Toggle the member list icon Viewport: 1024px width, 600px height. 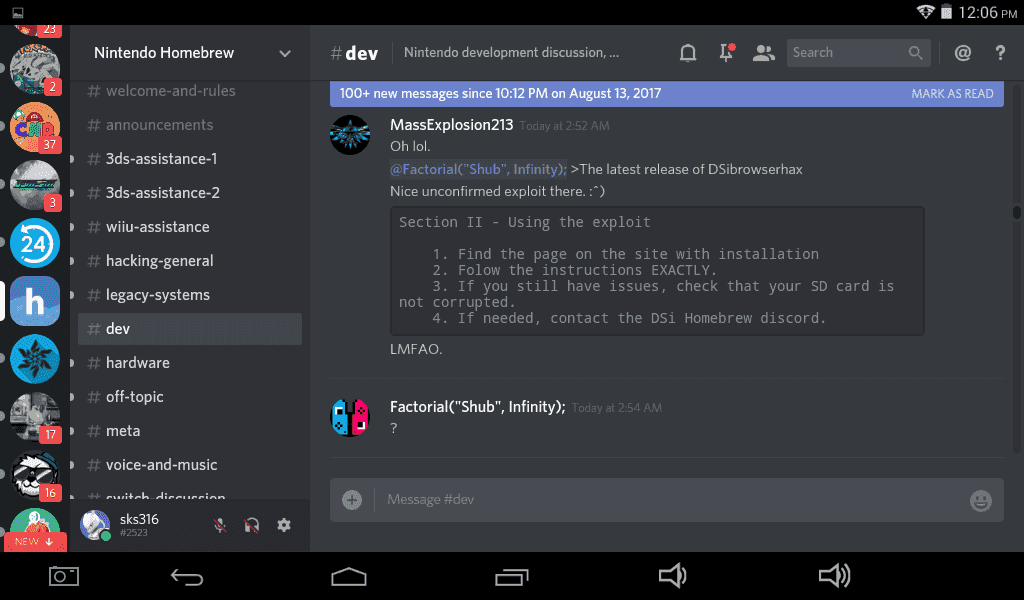763,53
